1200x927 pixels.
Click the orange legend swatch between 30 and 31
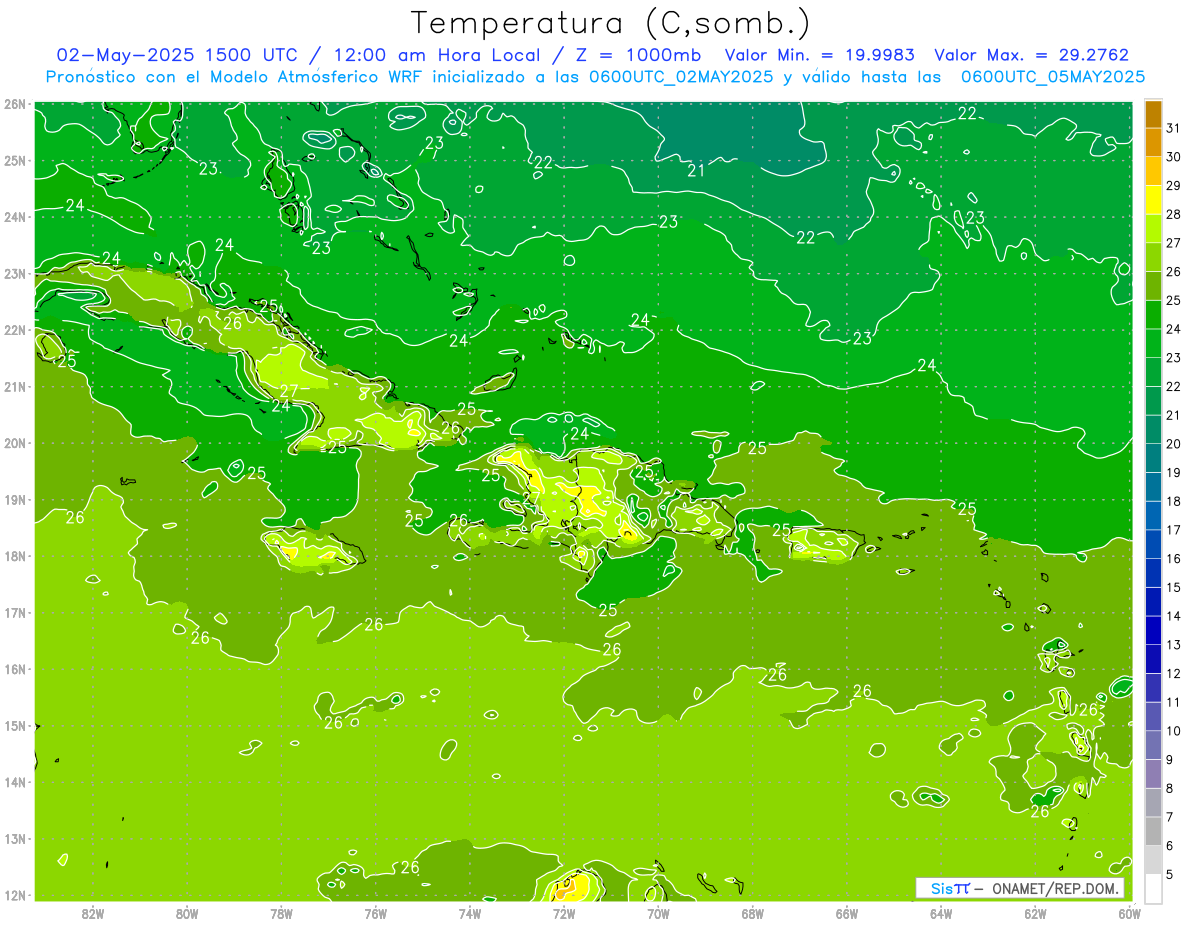(x=1153, y=142)
